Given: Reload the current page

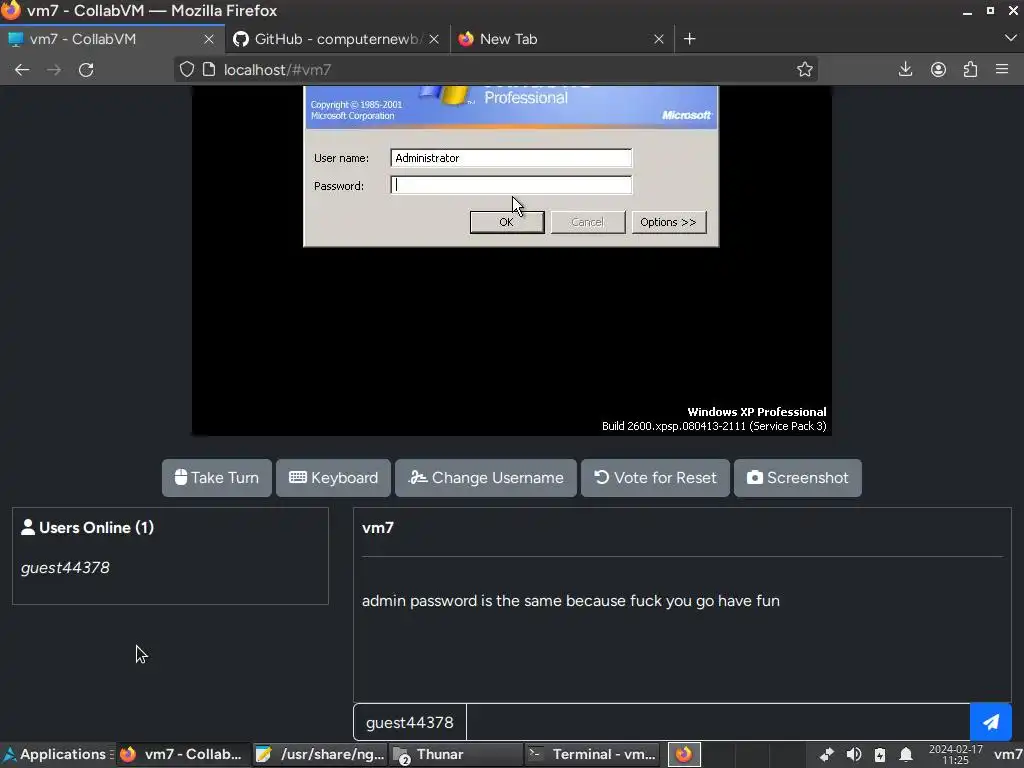Looking at the screenshot, I should coord(86,70).
